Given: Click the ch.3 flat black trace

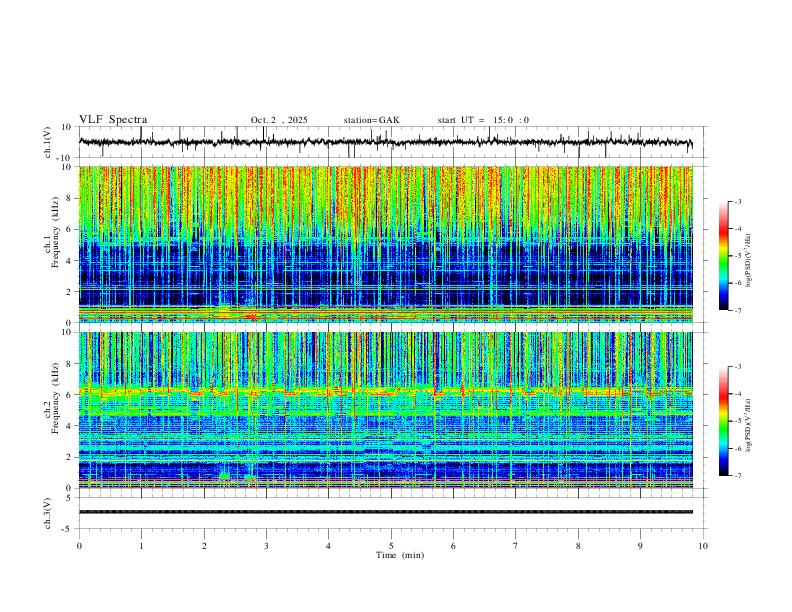Looking at the screenshot, I should click(x=386, y=512).
